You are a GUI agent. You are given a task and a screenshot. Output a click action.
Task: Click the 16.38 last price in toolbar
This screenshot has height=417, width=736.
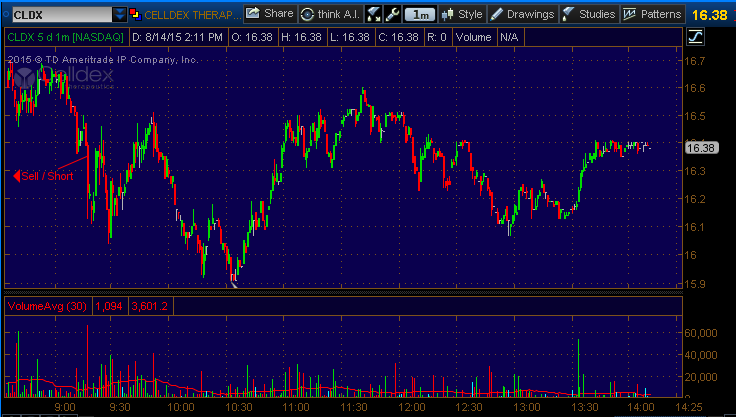[709, 15]
